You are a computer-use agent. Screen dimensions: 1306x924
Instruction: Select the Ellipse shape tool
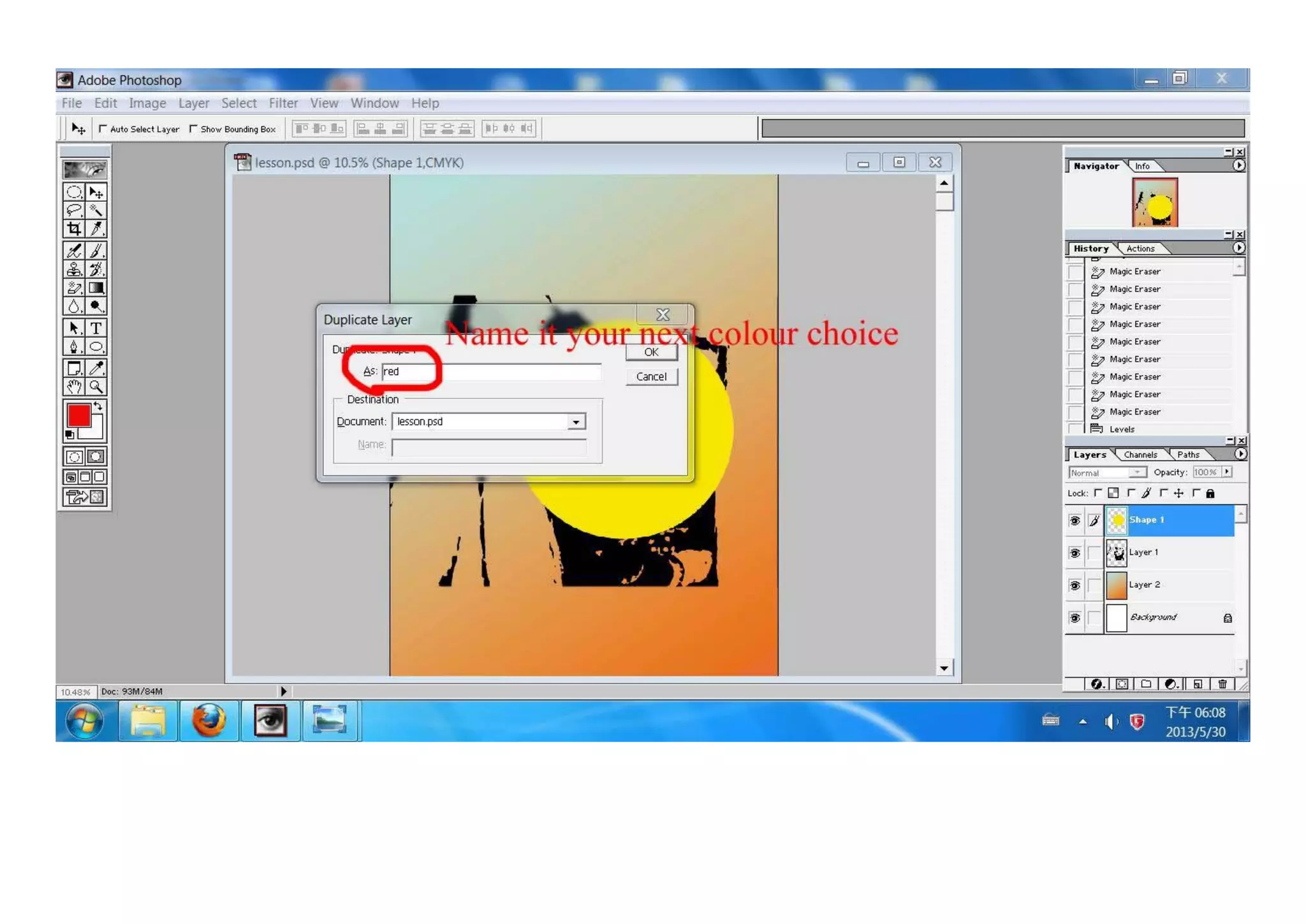pyautogui.click(x=96, y=346)
